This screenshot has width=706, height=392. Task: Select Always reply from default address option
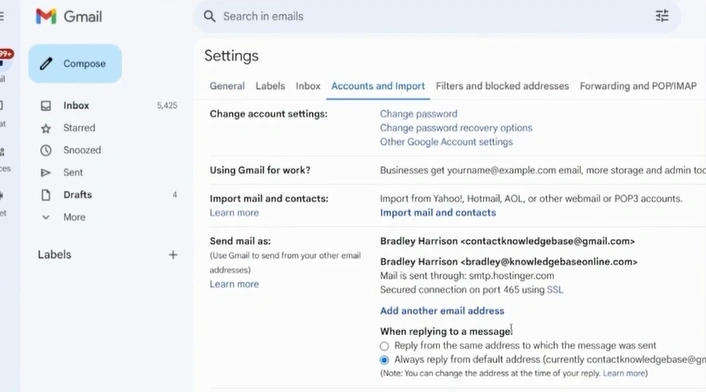pyautogui.click(x=384, y=360)
